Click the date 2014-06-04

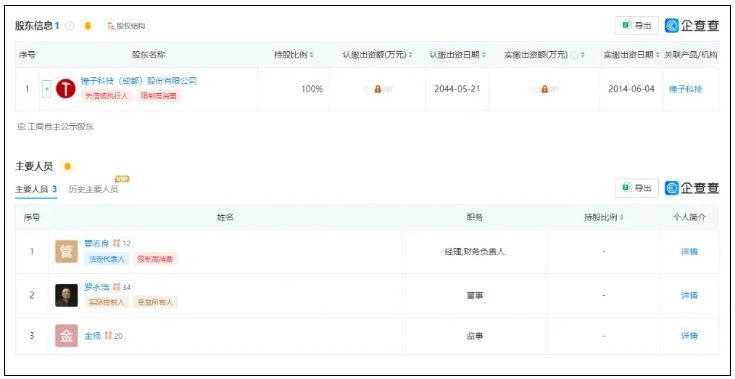point(631,89)
